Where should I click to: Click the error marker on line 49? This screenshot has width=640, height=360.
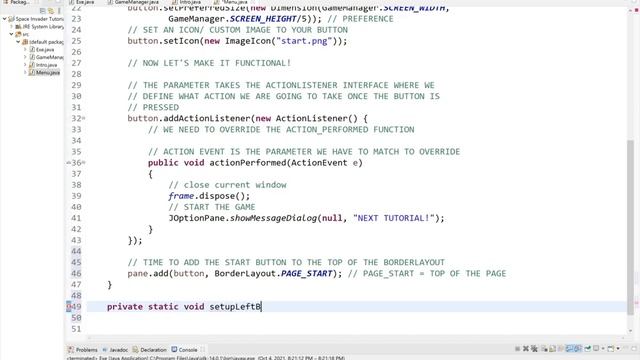(69, 307)
